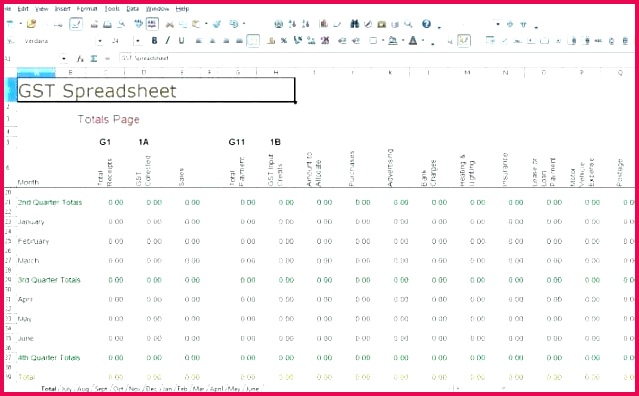The width and height of the screenshot is (639, 396).
Task: Click the Undo icon
Action: [x=234, y=24]
